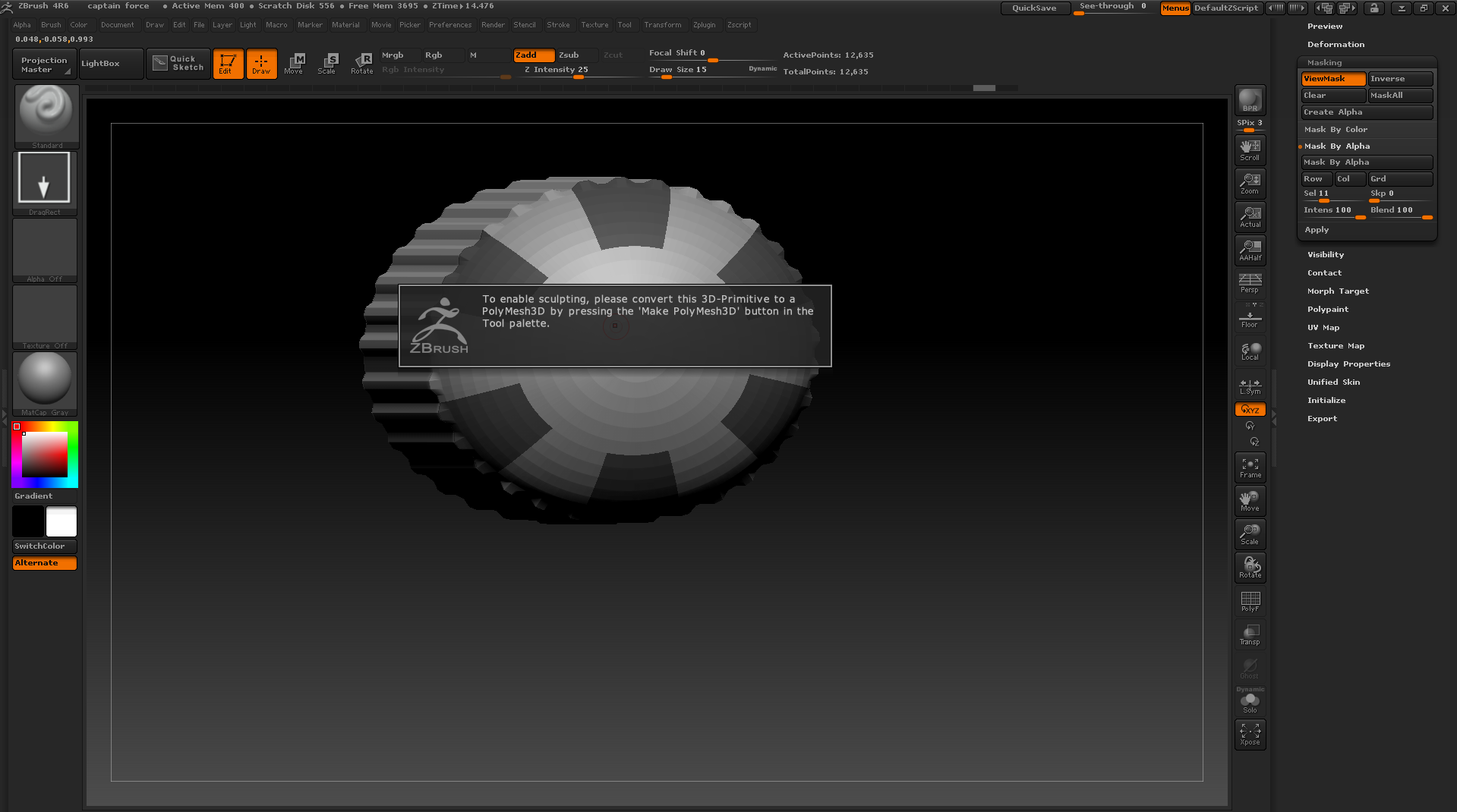The image size is (1457, 812).
Task: Select the Zoom canvas tool
Action: [x=1250, y=184]
